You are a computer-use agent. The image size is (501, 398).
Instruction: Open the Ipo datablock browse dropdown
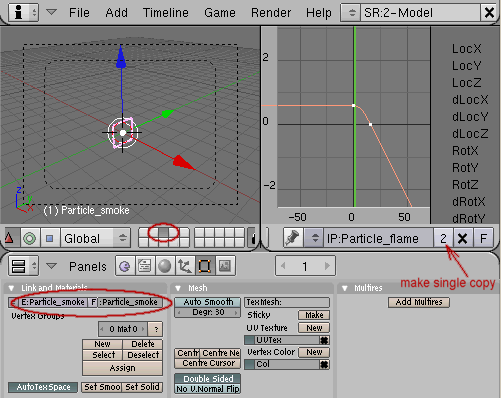click(x=314, y=238)
